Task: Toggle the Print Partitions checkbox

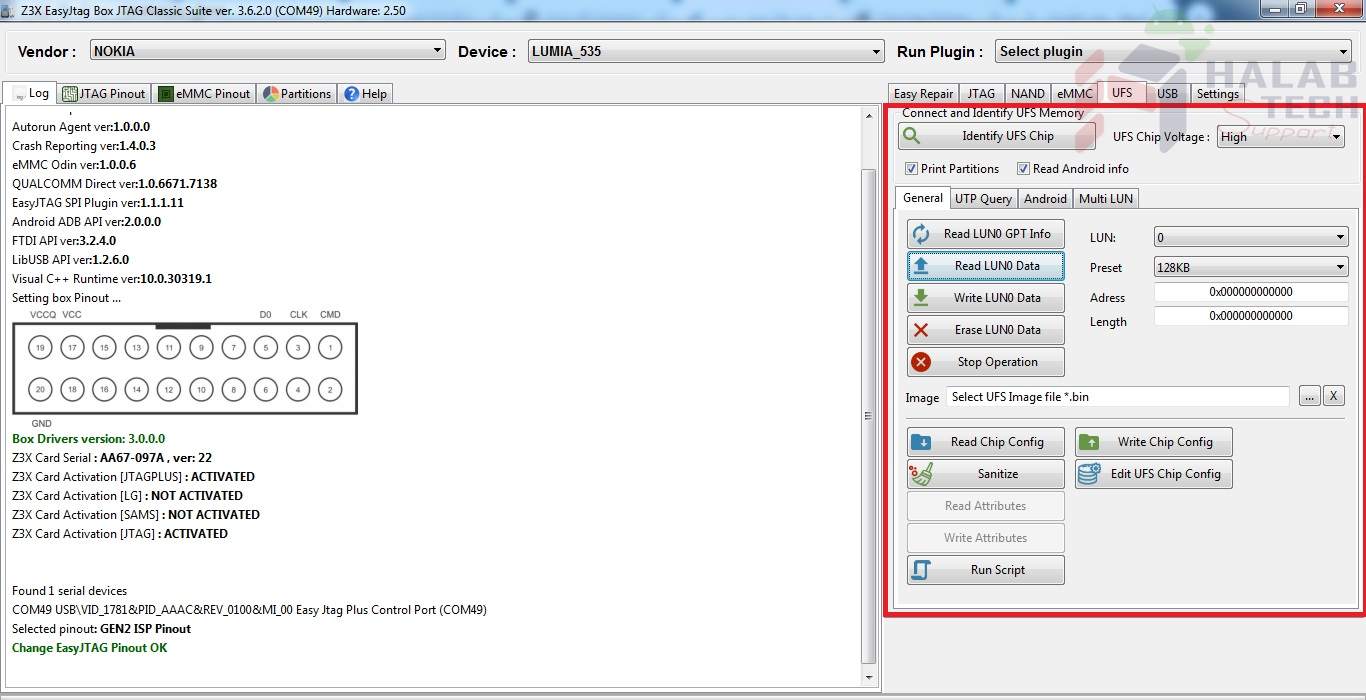Action: (x=911, y=169)
